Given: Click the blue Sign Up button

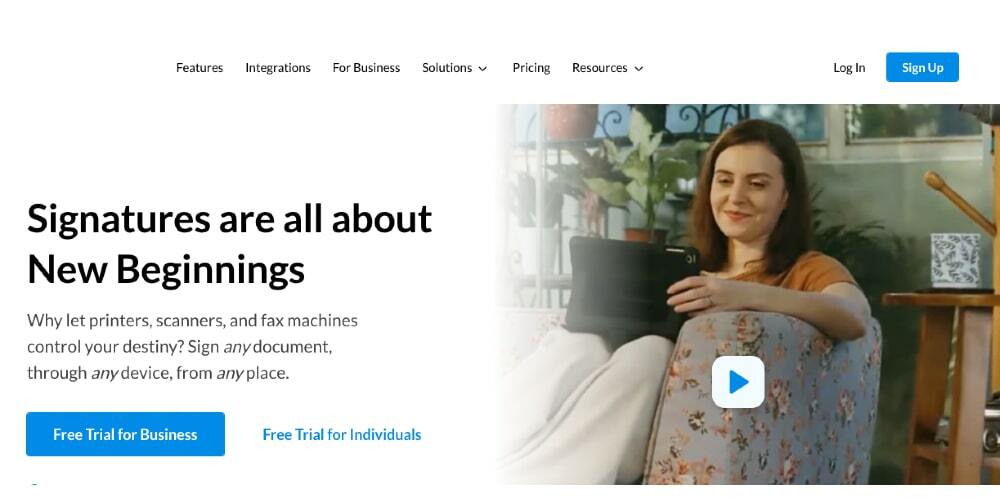Looking at the screenshot, I should [922, 67].
